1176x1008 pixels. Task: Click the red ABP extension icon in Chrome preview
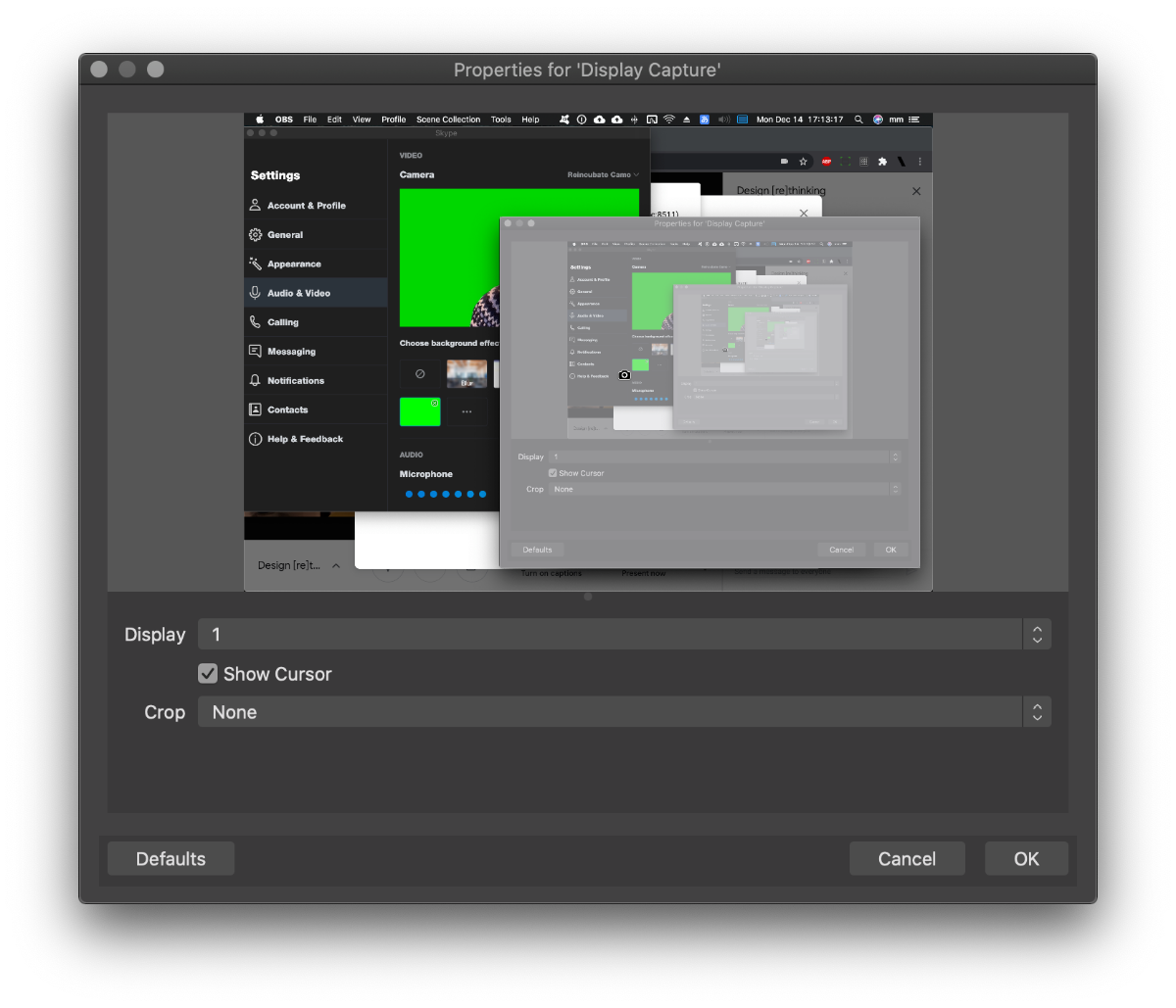point(826,162)
